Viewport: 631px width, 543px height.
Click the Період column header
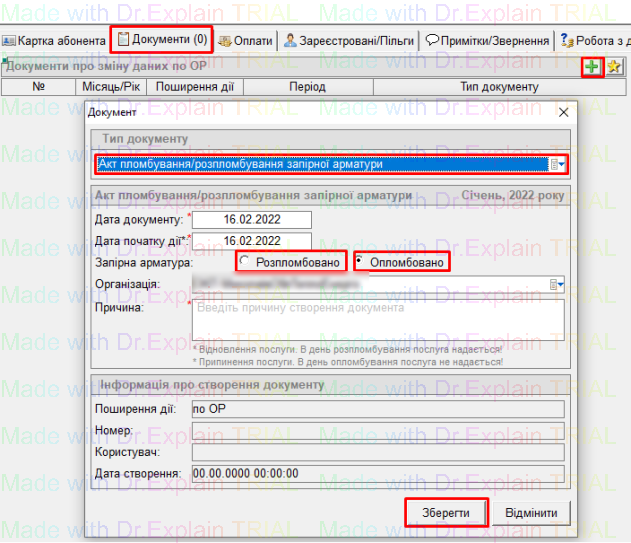pos(307,87)
